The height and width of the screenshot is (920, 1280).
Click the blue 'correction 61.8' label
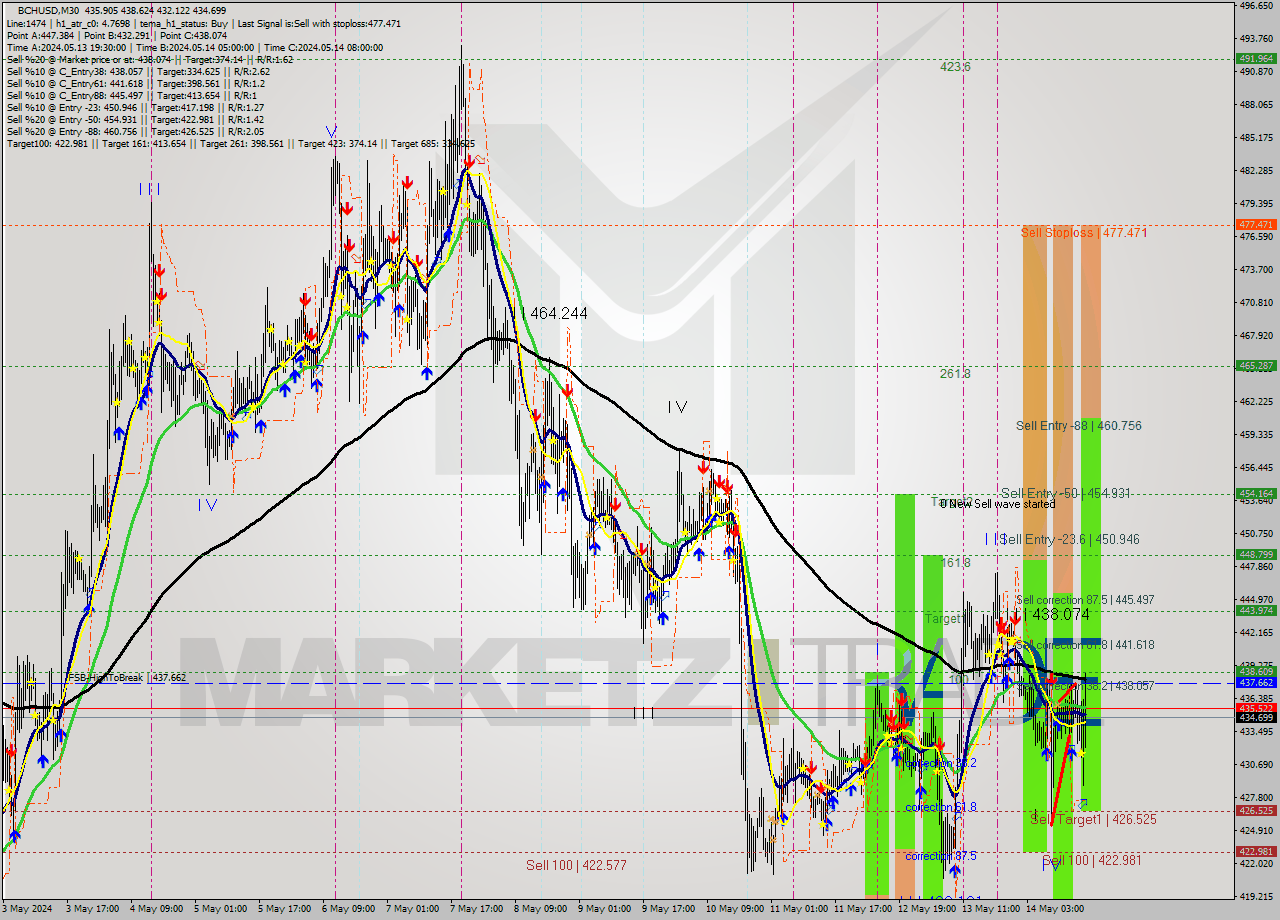[x=941, y=807]
